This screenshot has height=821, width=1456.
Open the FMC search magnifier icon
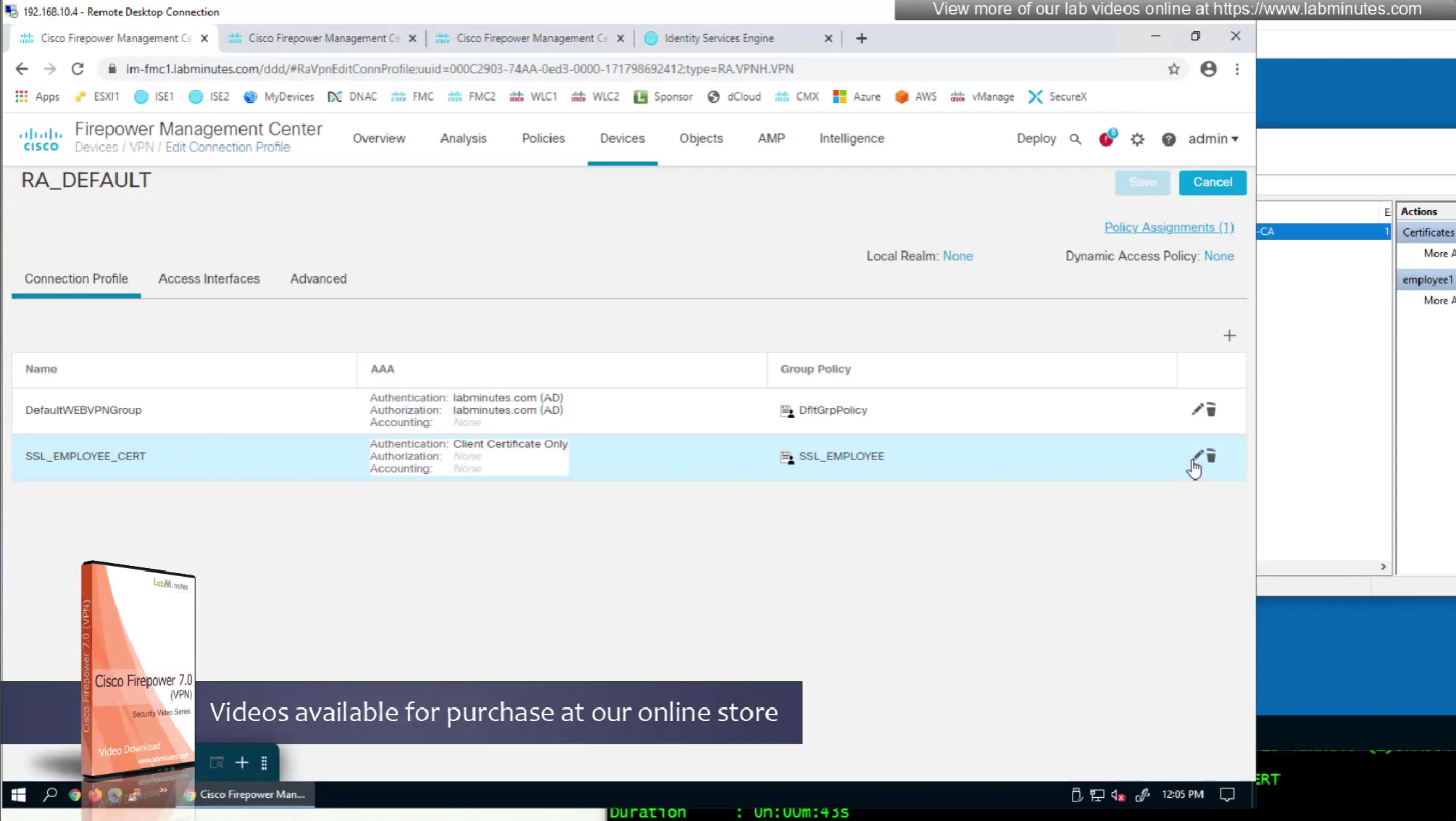pyautogui.click(x=1076, y=139)
